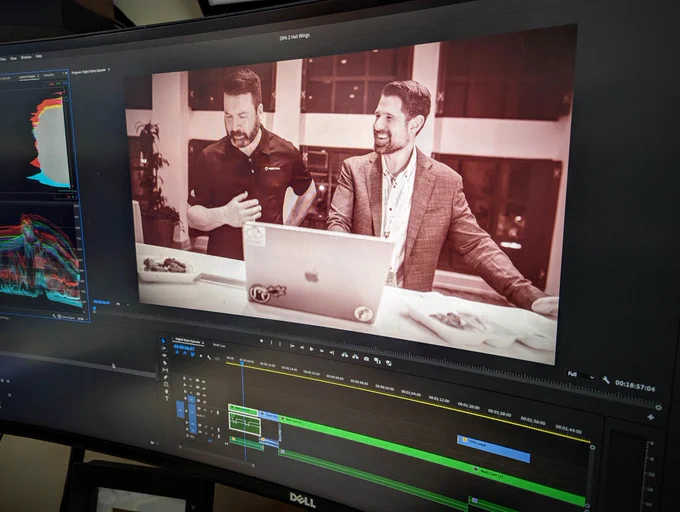Screen dimensions: 680x512
Task: Select the blue DPA Loop clip
Action: pos(493,448)
